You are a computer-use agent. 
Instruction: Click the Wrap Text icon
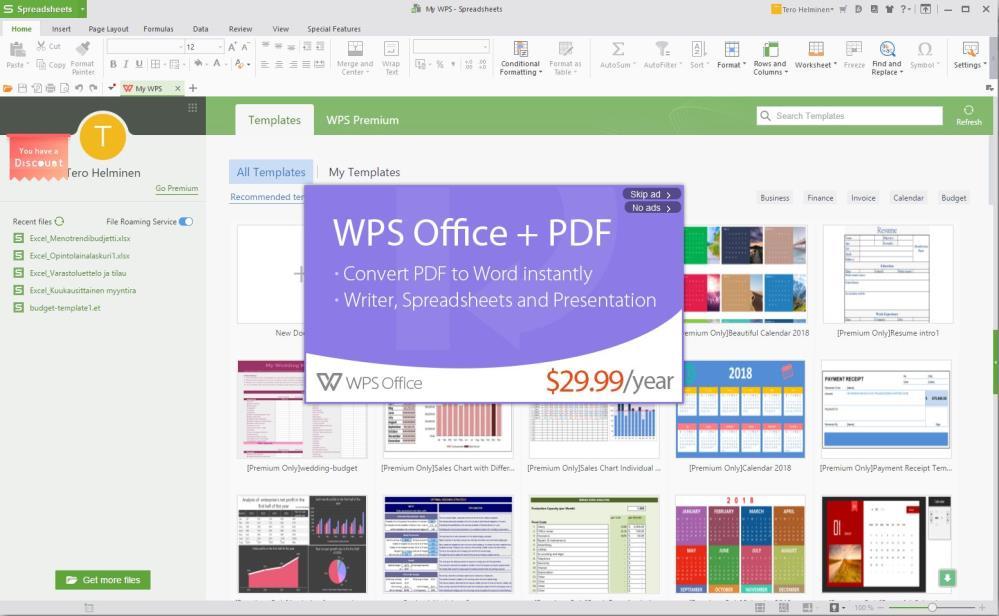[391, 49]
